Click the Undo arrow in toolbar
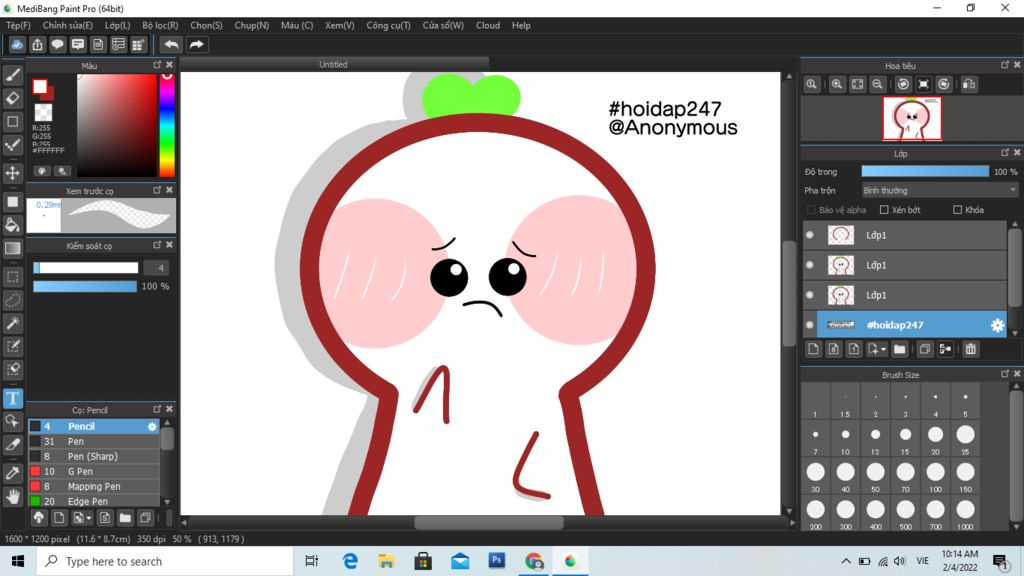The width and height of the screenshot is (1024, 576). click(171, 44)
